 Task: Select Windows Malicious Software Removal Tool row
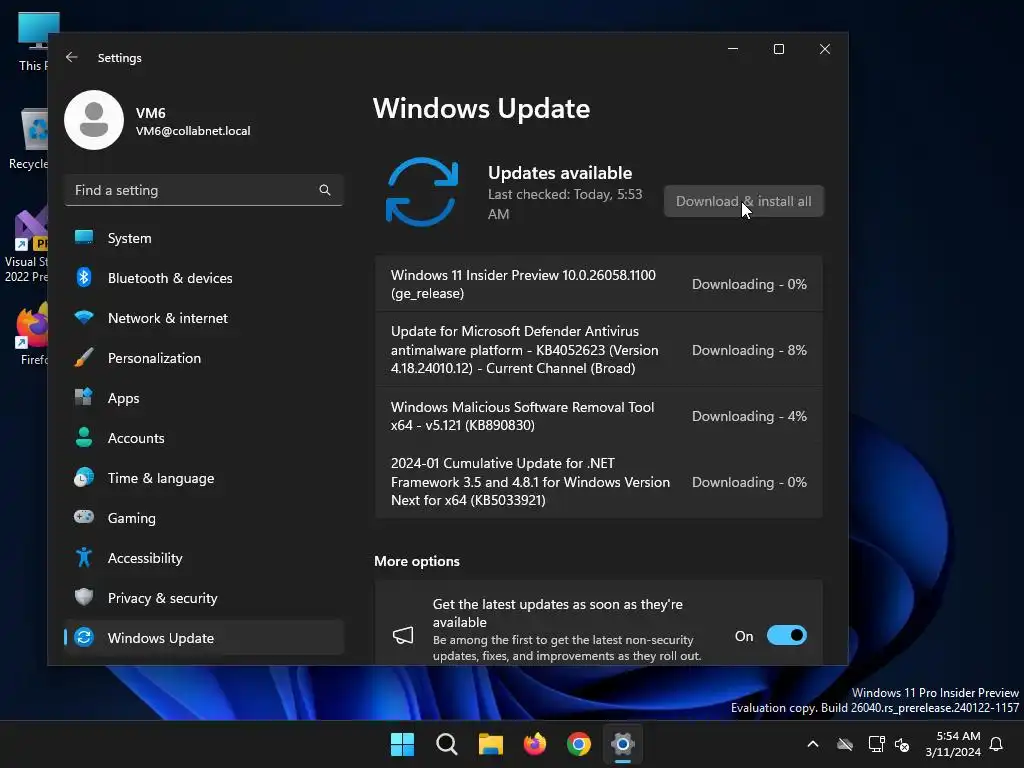coord(599,416)
